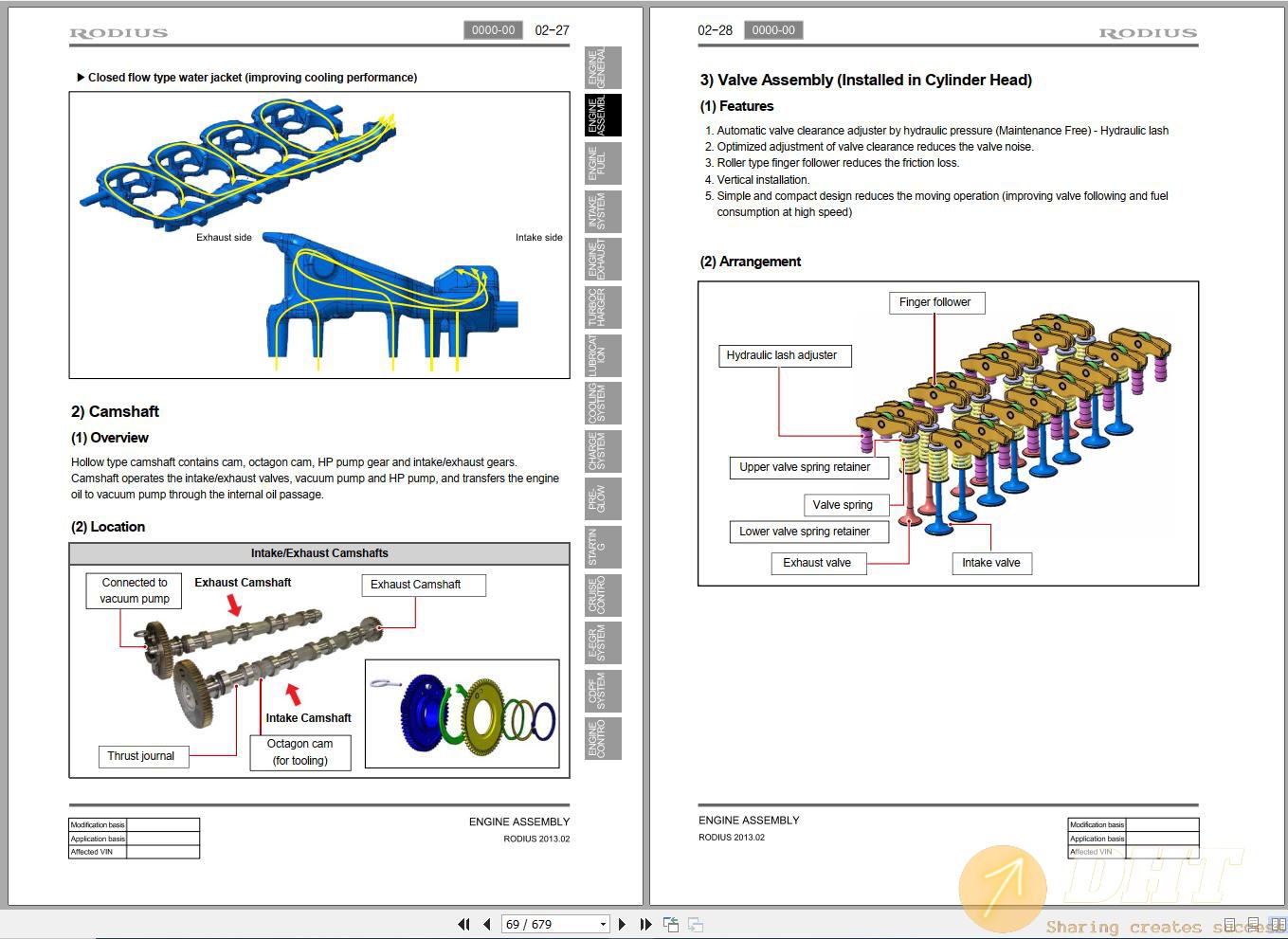Click the '(2) Arrangement' subheading
Image resolution: width=1288 pixels, height=939 pixels.
tap(751, 262)
